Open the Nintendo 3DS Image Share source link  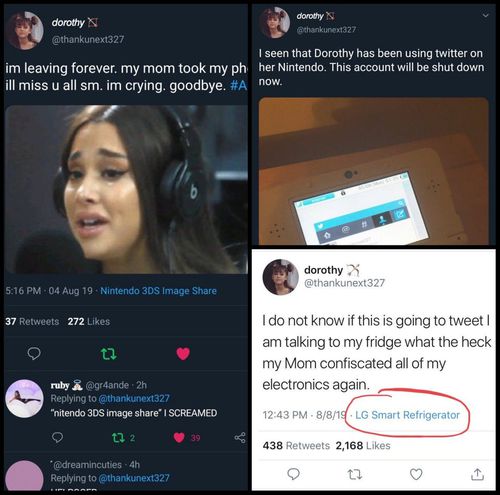click(158, 291)
